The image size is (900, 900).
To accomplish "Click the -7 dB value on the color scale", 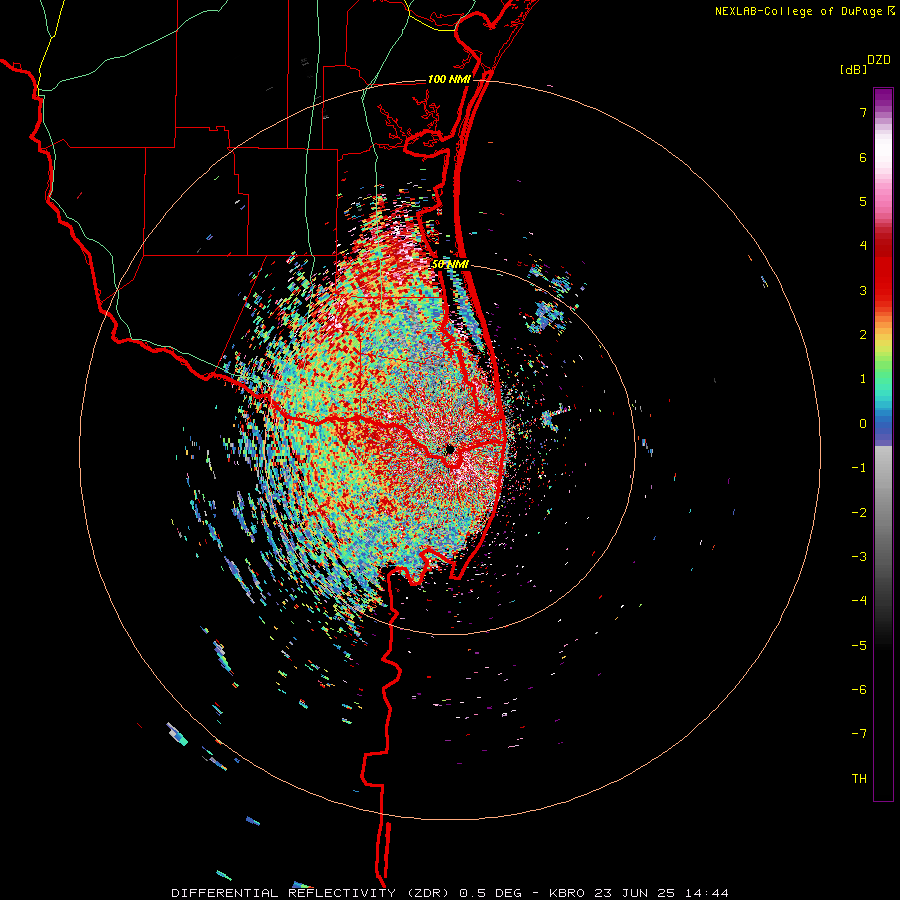I will tap(859, 734).
